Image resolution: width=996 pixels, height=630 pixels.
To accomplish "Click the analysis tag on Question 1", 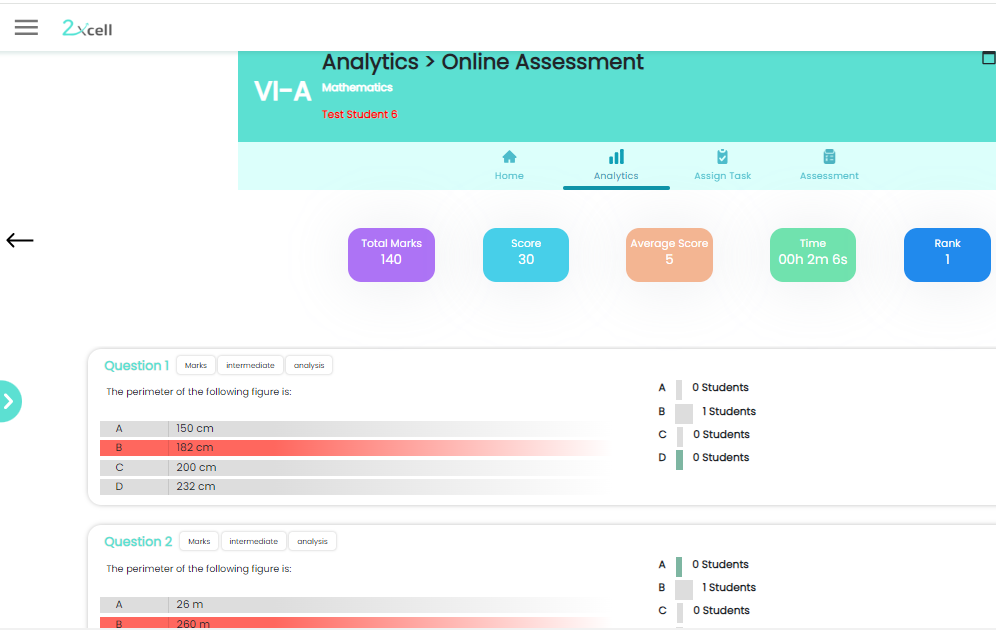I will 309,366.
